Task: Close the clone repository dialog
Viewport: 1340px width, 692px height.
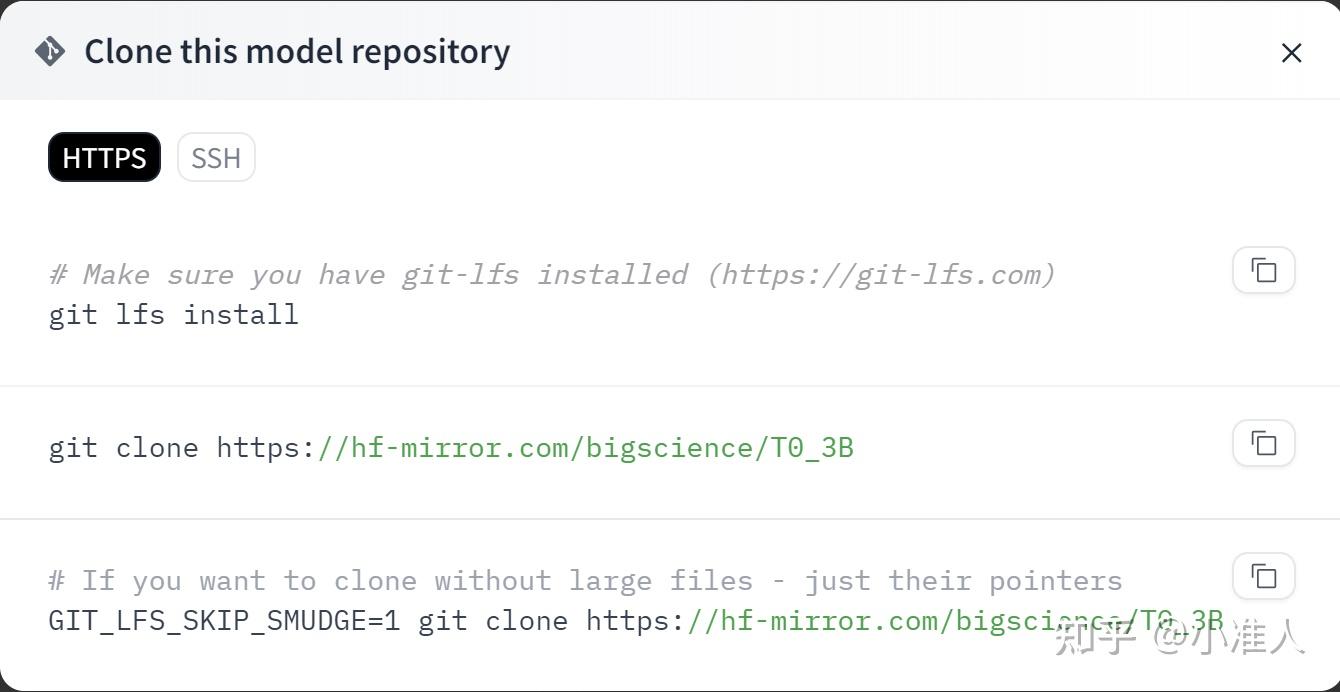Action: (1291, 53)
